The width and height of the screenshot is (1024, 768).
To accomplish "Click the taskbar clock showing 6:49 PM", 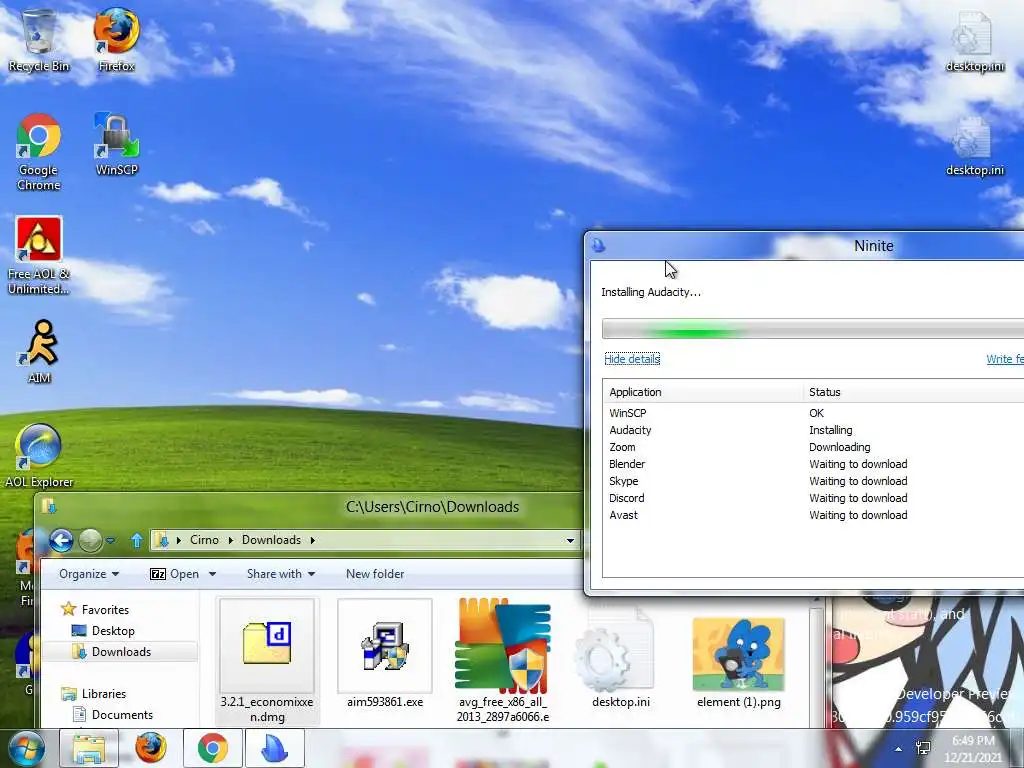I will coord(973,749).
